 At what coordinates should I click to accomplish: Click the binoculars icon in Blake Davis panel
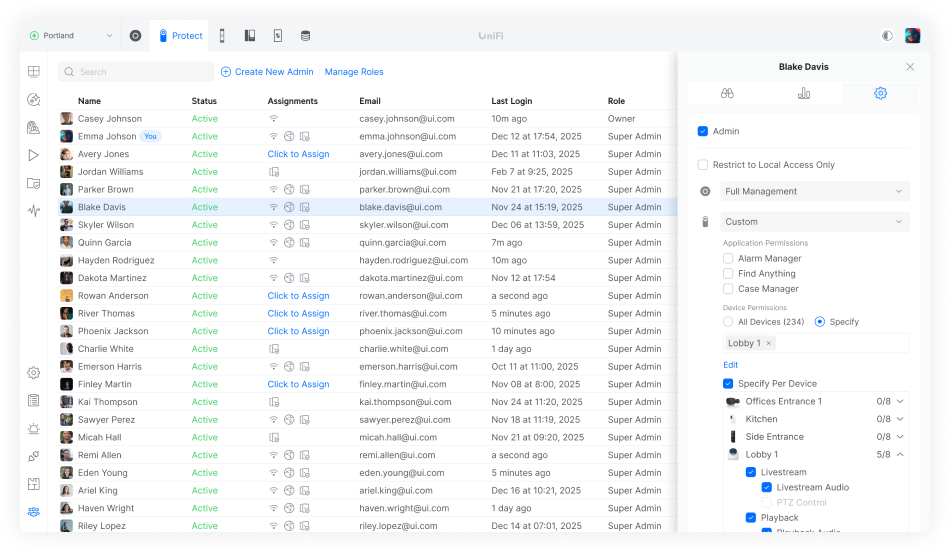pyautogui.click(x=728, y=93)
